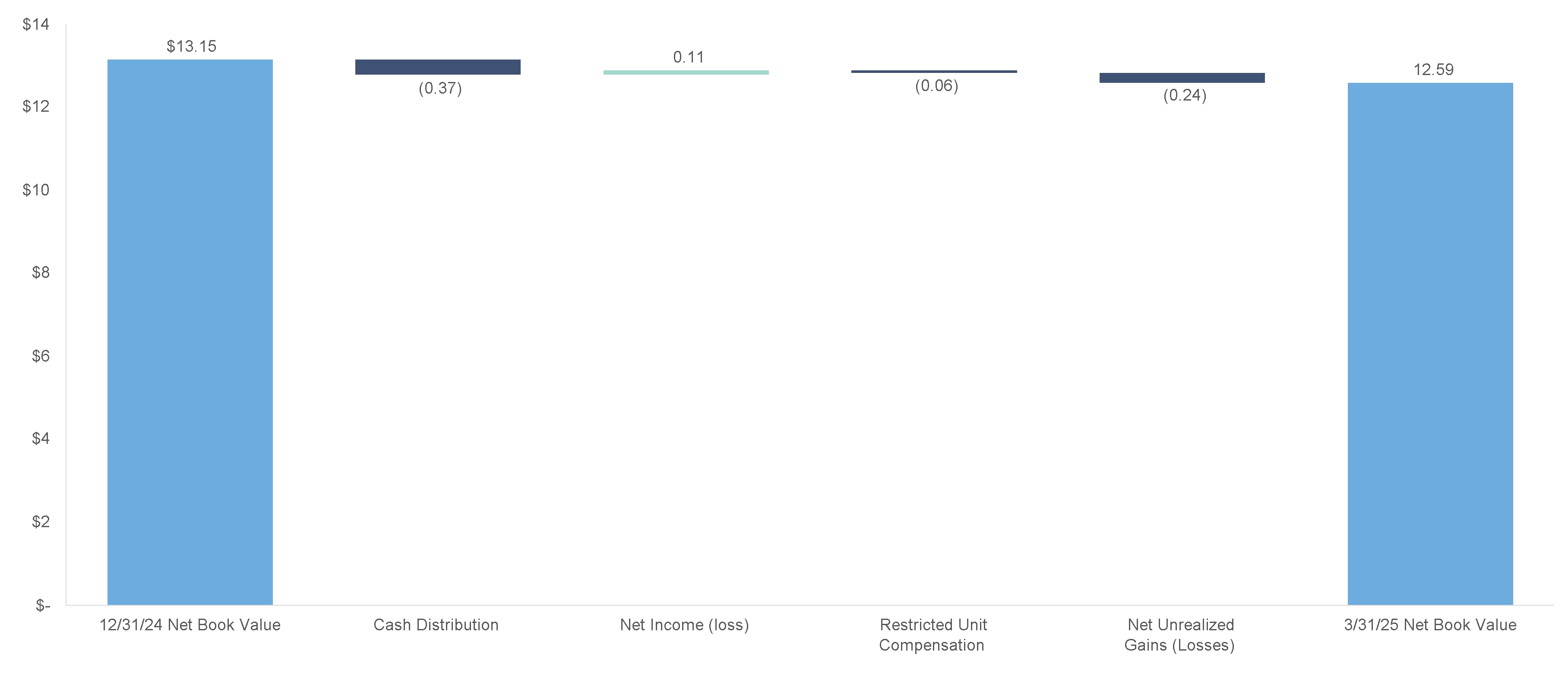Click the Restricted Unit Compensation axis label
This screenshot has width=1568, height=673.
(933, 635)
